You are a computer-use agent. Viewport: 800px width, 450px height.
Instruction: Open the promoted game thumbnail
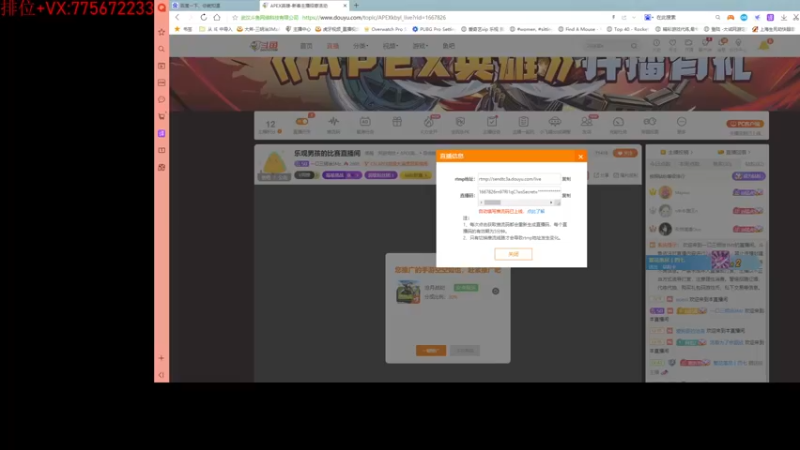coord(408,292)
